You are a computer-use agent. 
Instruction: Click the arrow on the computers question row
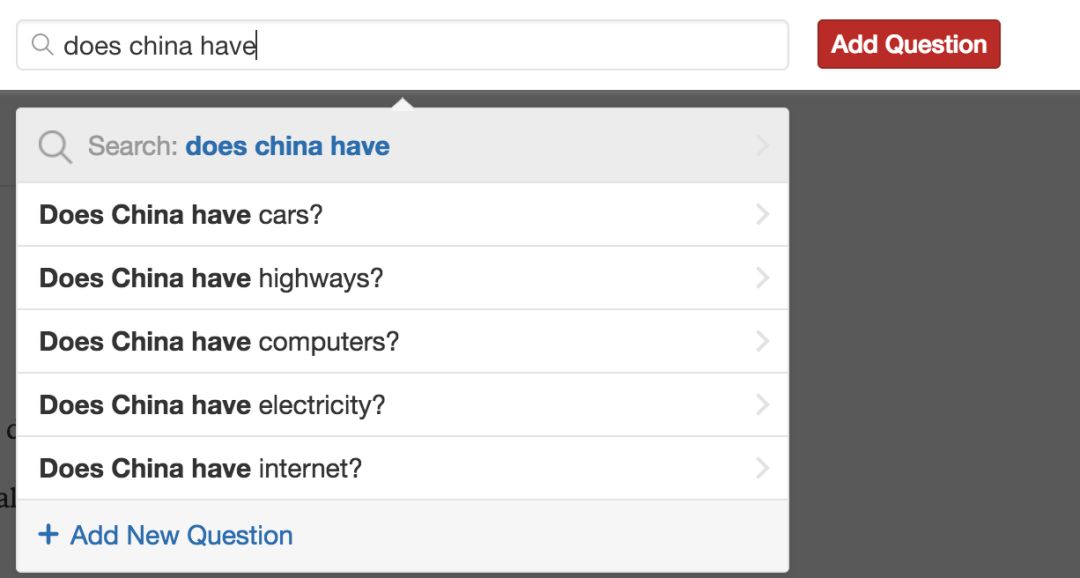point(762,341)
